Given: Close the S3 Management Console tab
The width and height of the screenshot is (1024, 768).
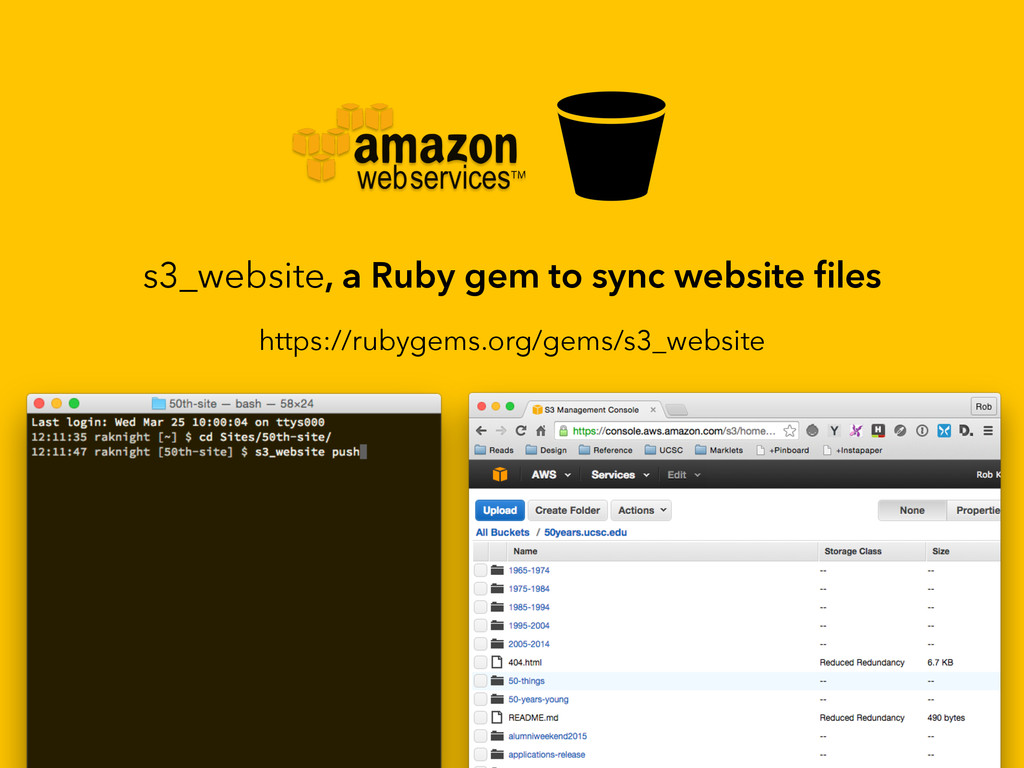Looking at the screenshot, I should point(652,409).
